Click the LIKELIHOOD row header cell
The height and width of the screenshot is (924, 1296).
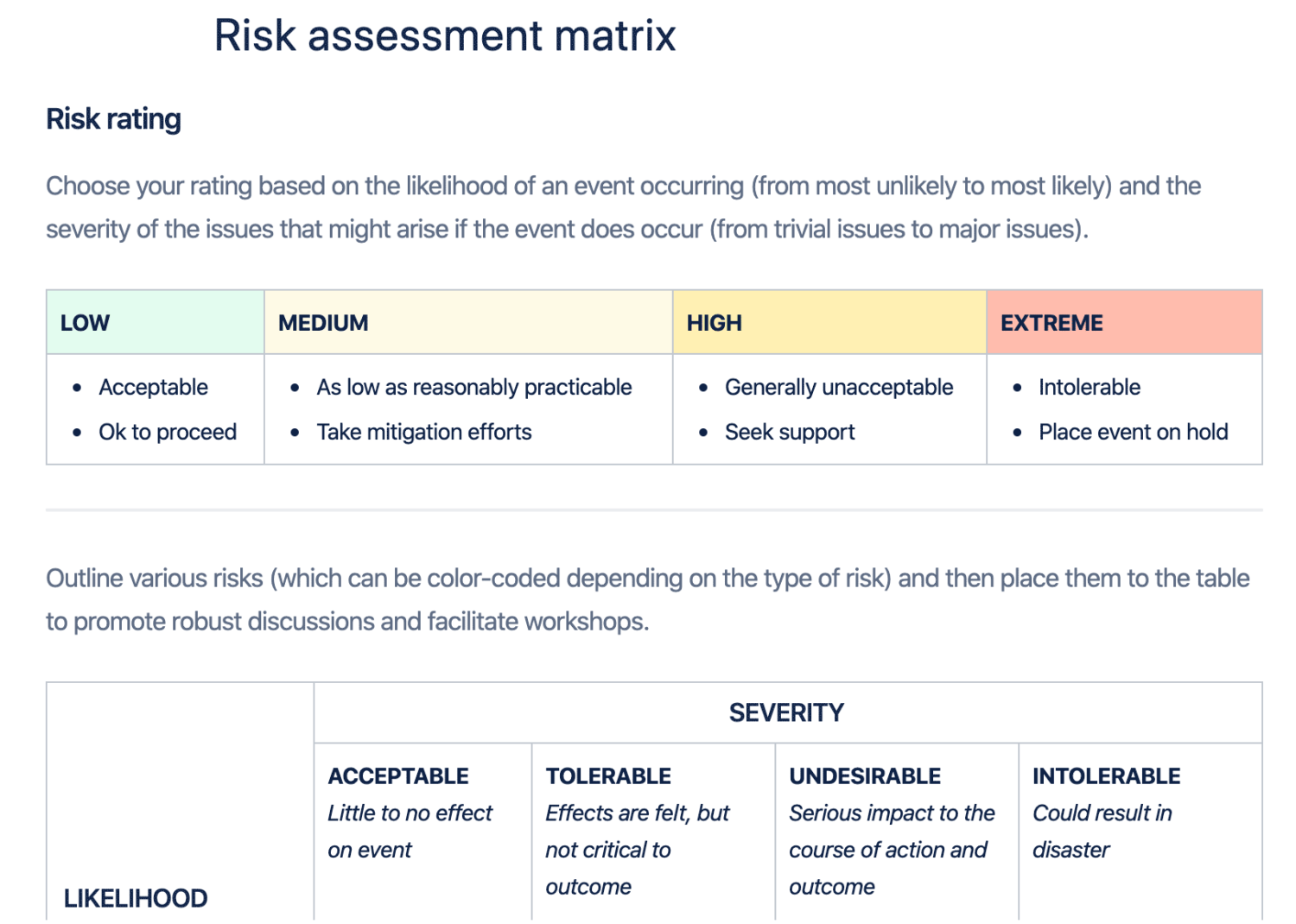click(136, 899)
